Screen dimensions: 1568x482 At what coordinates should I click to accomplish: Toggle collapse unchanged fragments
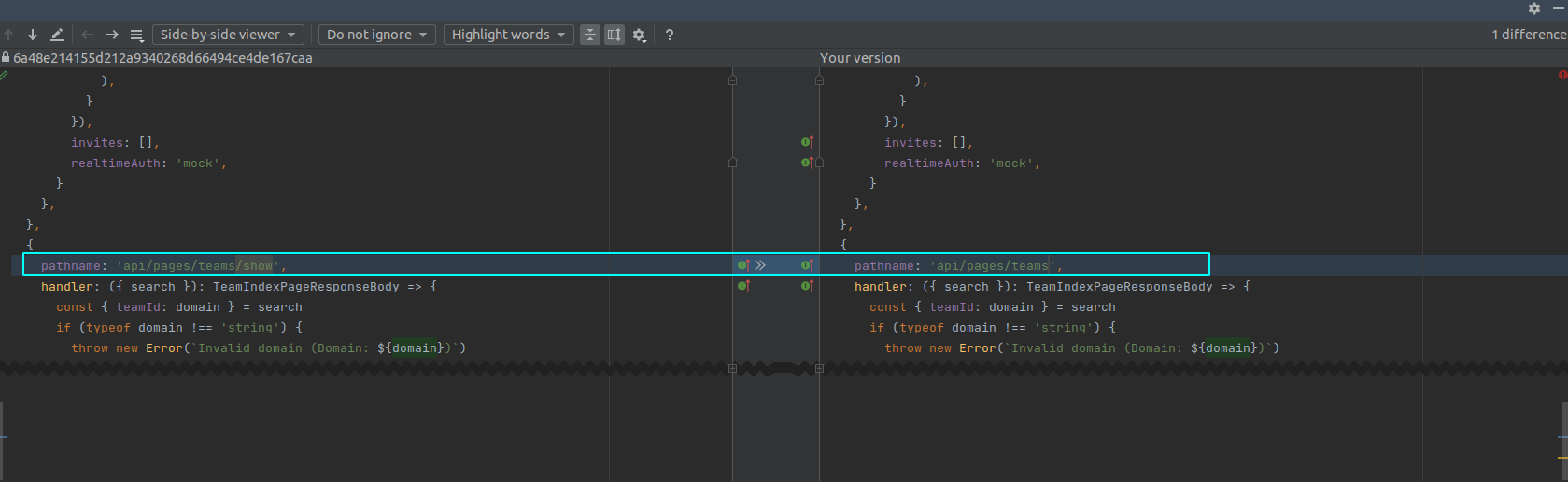pyautogui.click(x=590, y=35)
